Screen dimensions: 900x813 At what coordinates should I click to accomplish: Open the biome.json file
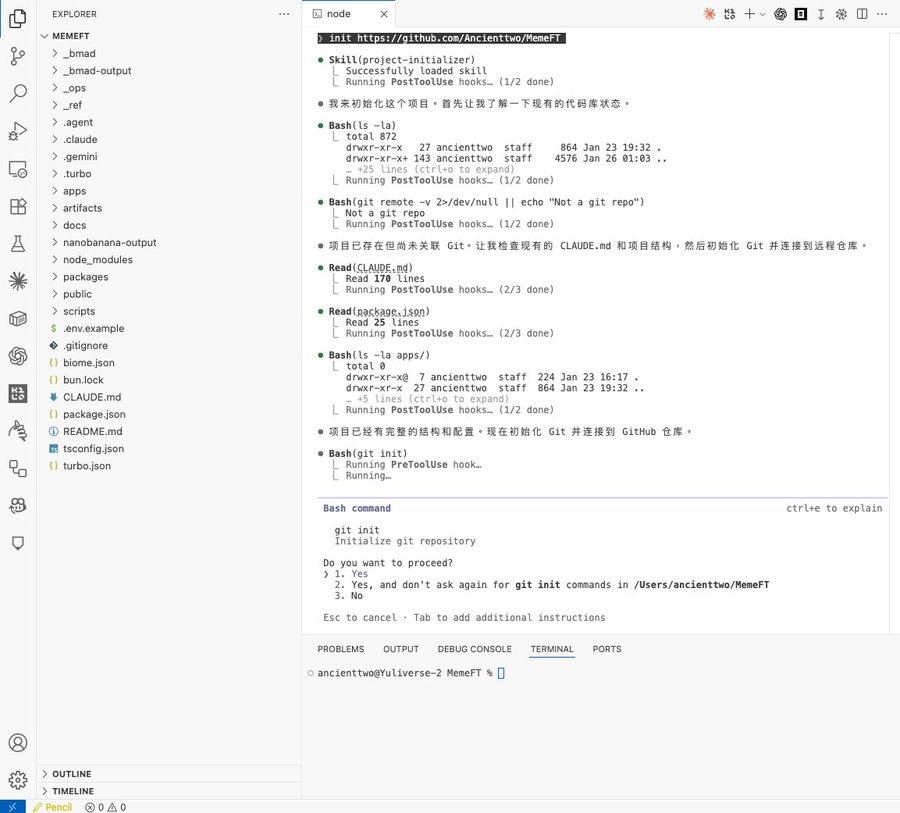coord(169,363)
